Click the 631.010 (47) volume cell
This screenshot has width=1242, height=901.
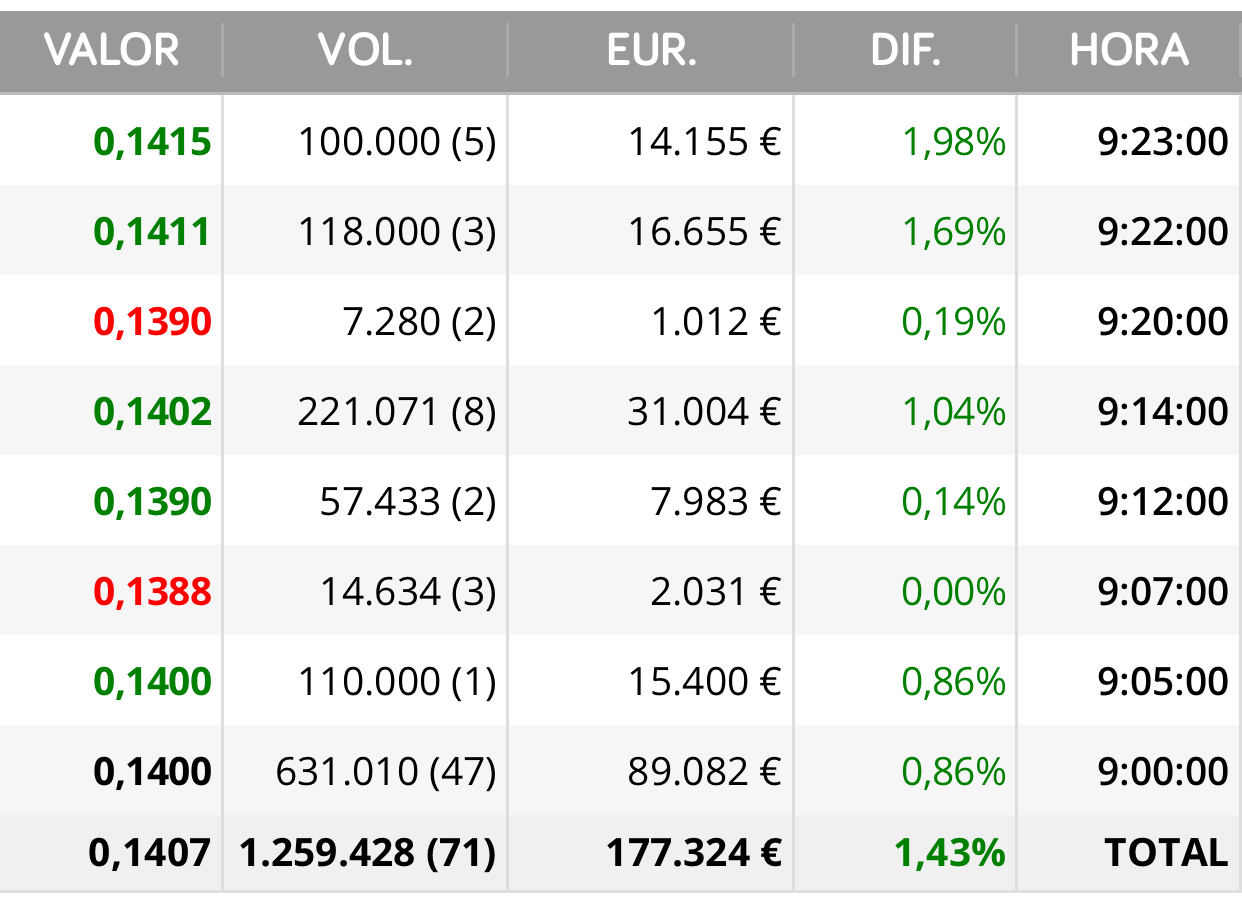(x=386, y=772)
